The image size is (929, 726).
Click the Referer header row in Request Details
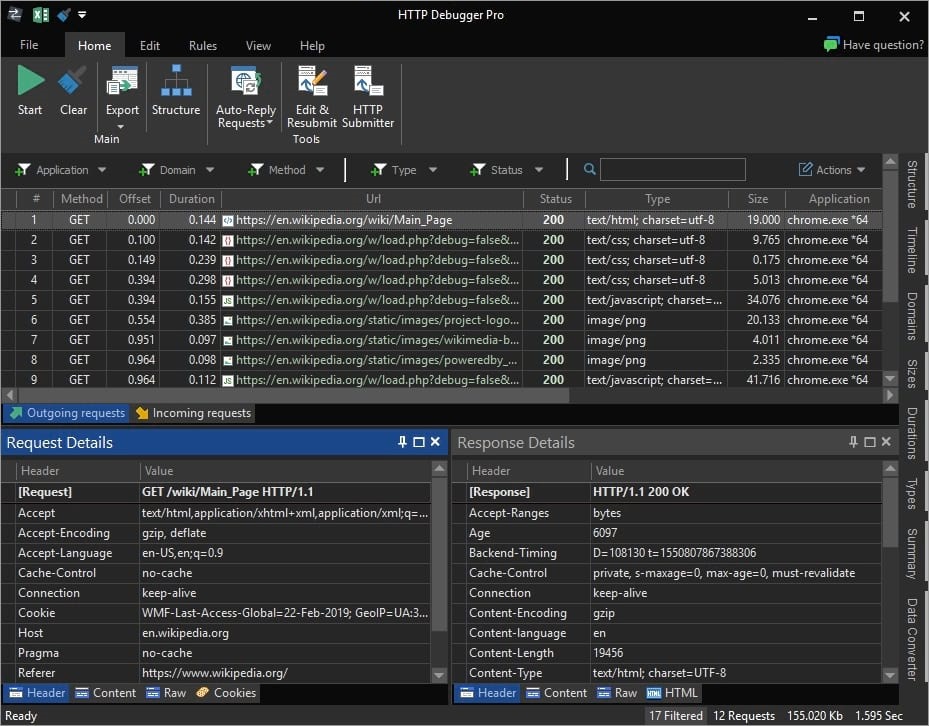click(x=217, y=673)
